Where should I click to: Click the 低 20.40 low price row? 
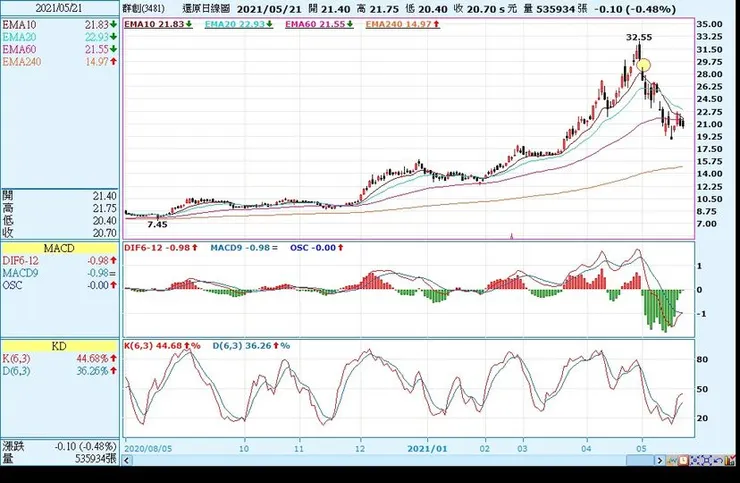(x=59, y=220)
